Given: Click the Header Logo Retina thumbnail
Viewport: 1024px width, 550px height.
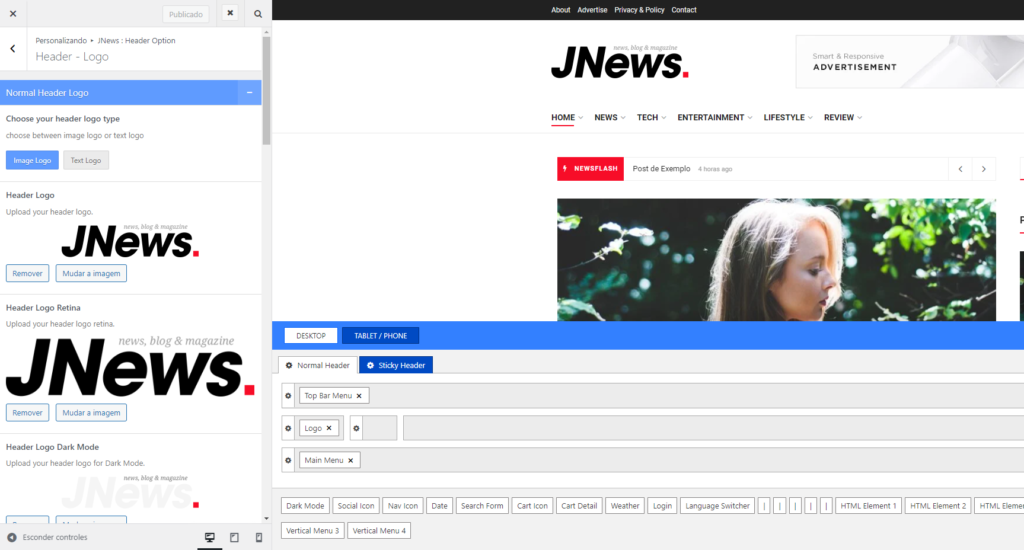Looking at the screenshot, I should 130,366.
